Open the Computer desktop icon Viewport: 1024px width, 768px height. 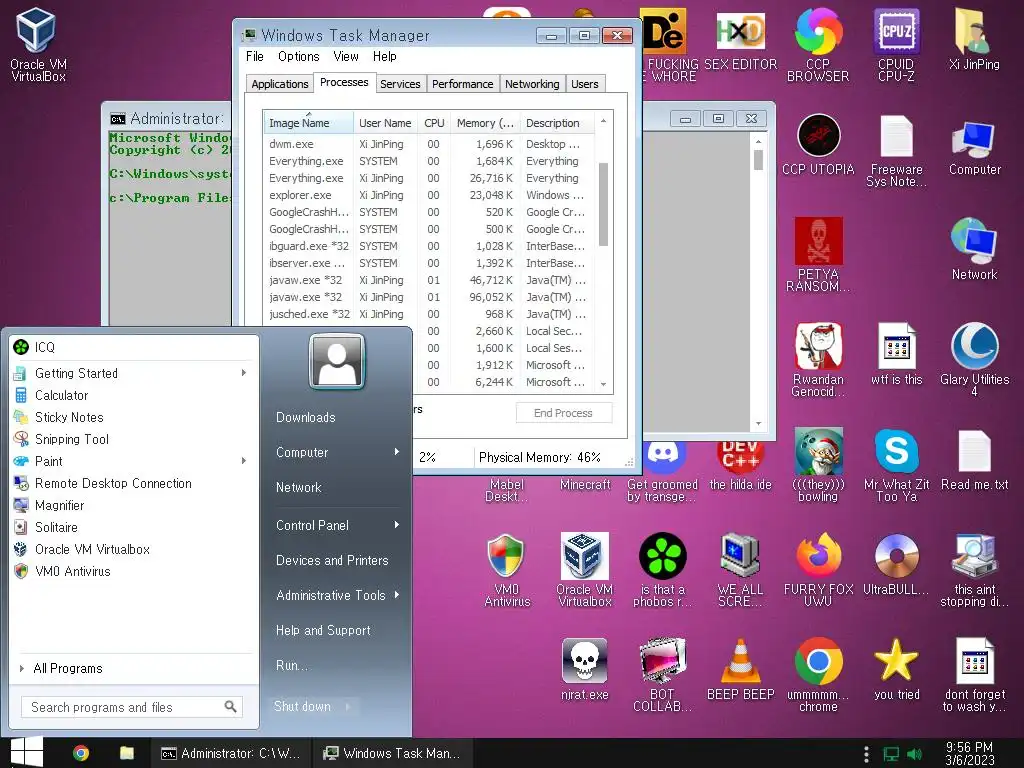[974, 148]
